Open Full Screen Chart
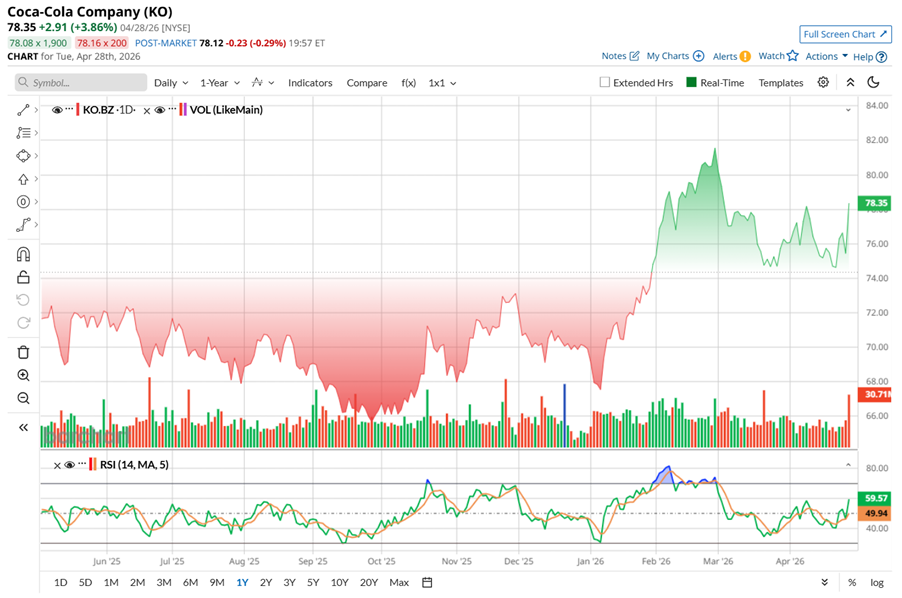 [845, 34]
